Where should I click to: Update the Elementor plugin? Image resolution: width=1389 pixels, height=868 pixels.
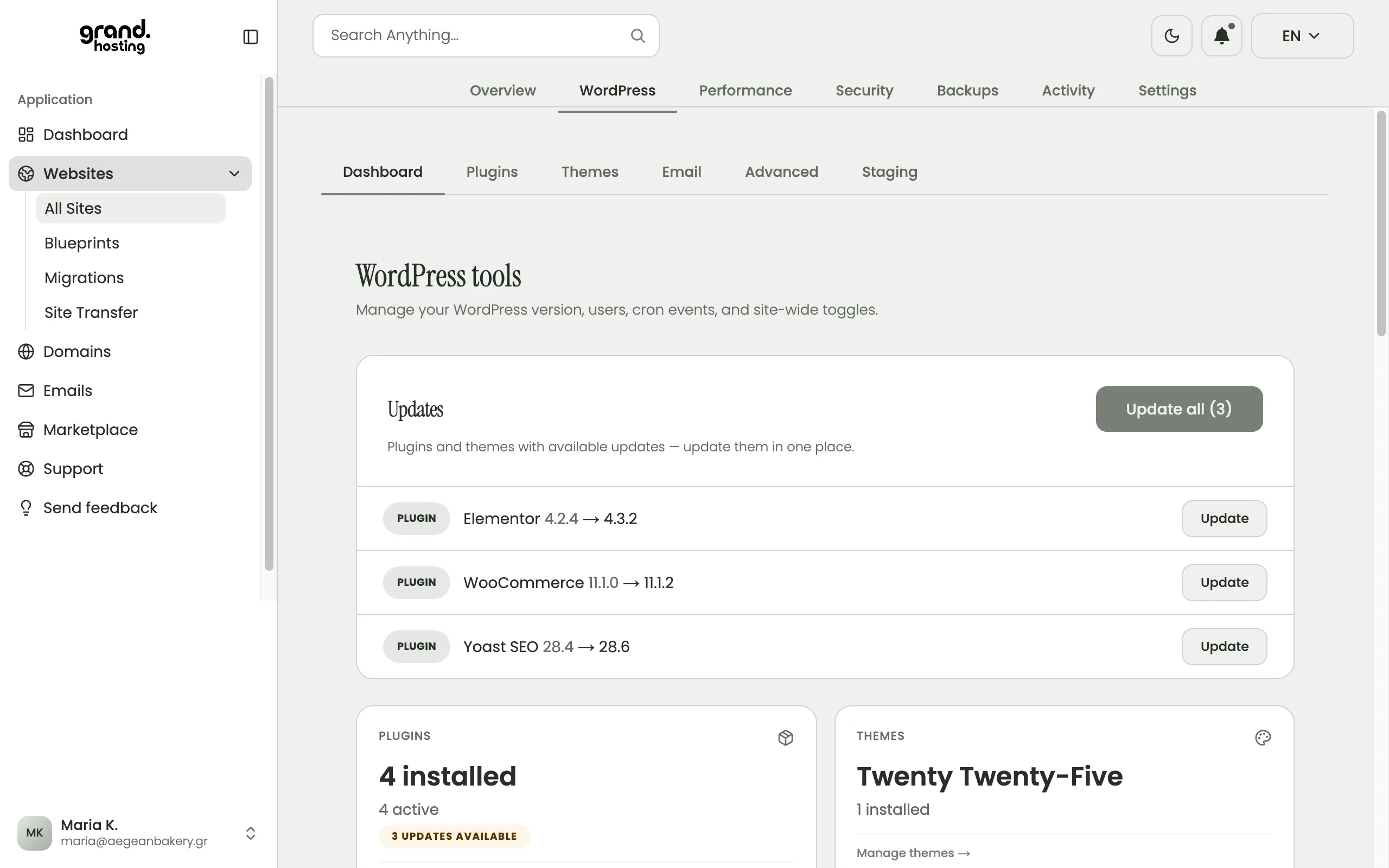point(1224,519)
